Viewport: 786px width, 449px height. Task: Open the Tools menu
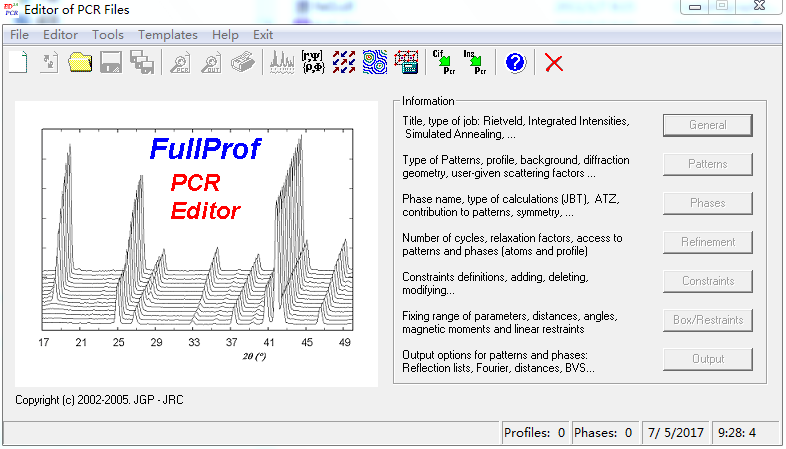(x=108, y=35)
